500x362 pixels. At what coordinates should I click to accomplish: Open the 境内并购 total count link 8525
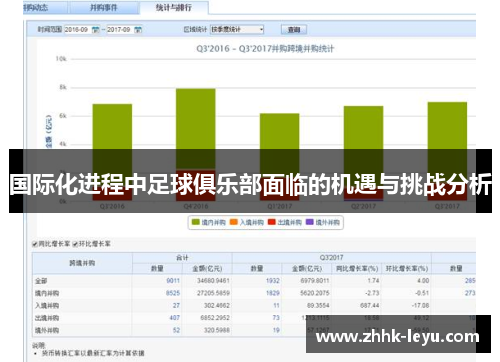click(x=173, y=293)
